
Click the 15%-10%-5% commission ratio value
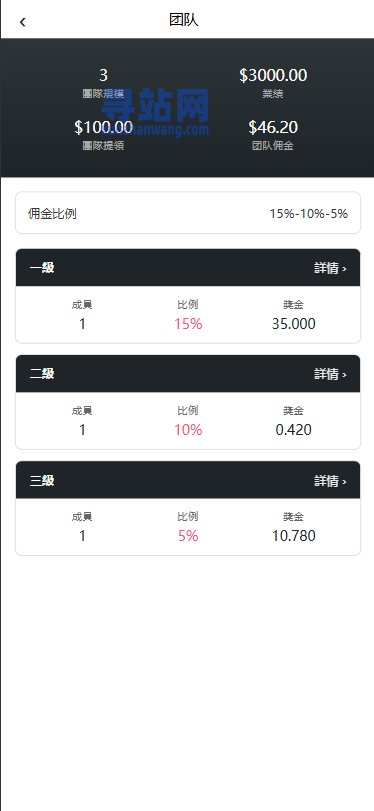pyautogui.click(x=308, y=214)
